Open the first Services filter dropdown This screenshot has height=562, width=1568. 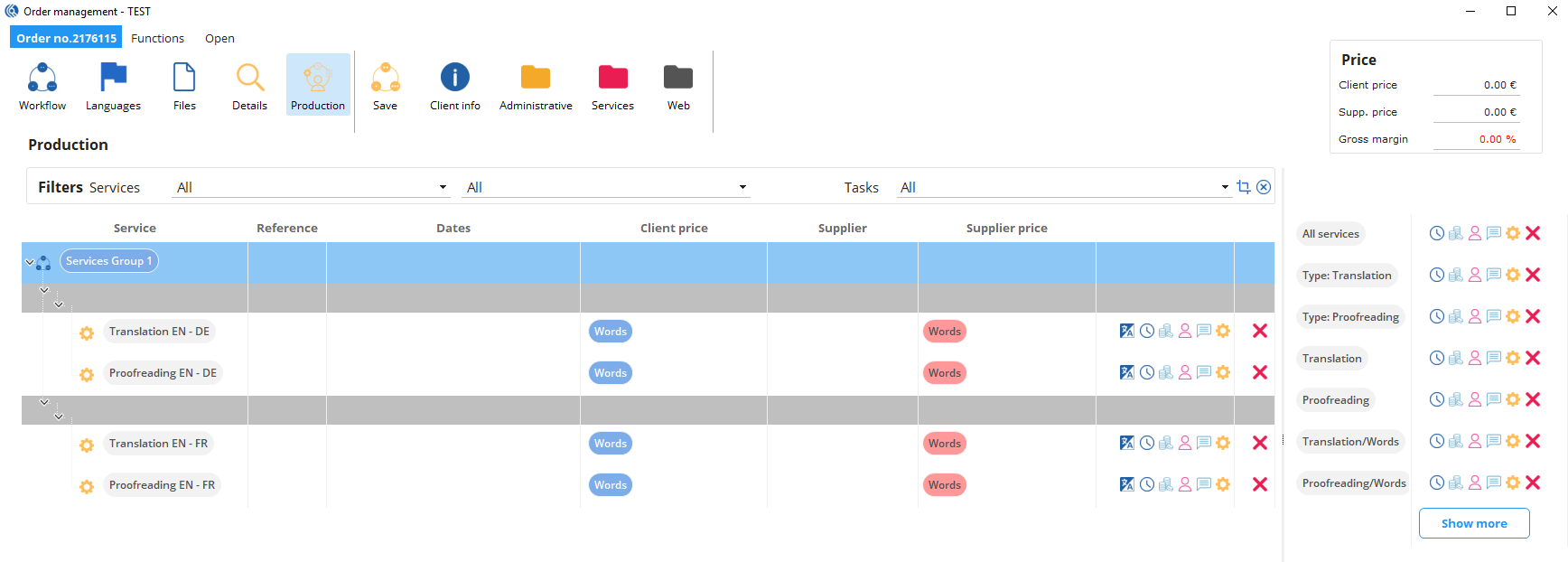point(443,187)
